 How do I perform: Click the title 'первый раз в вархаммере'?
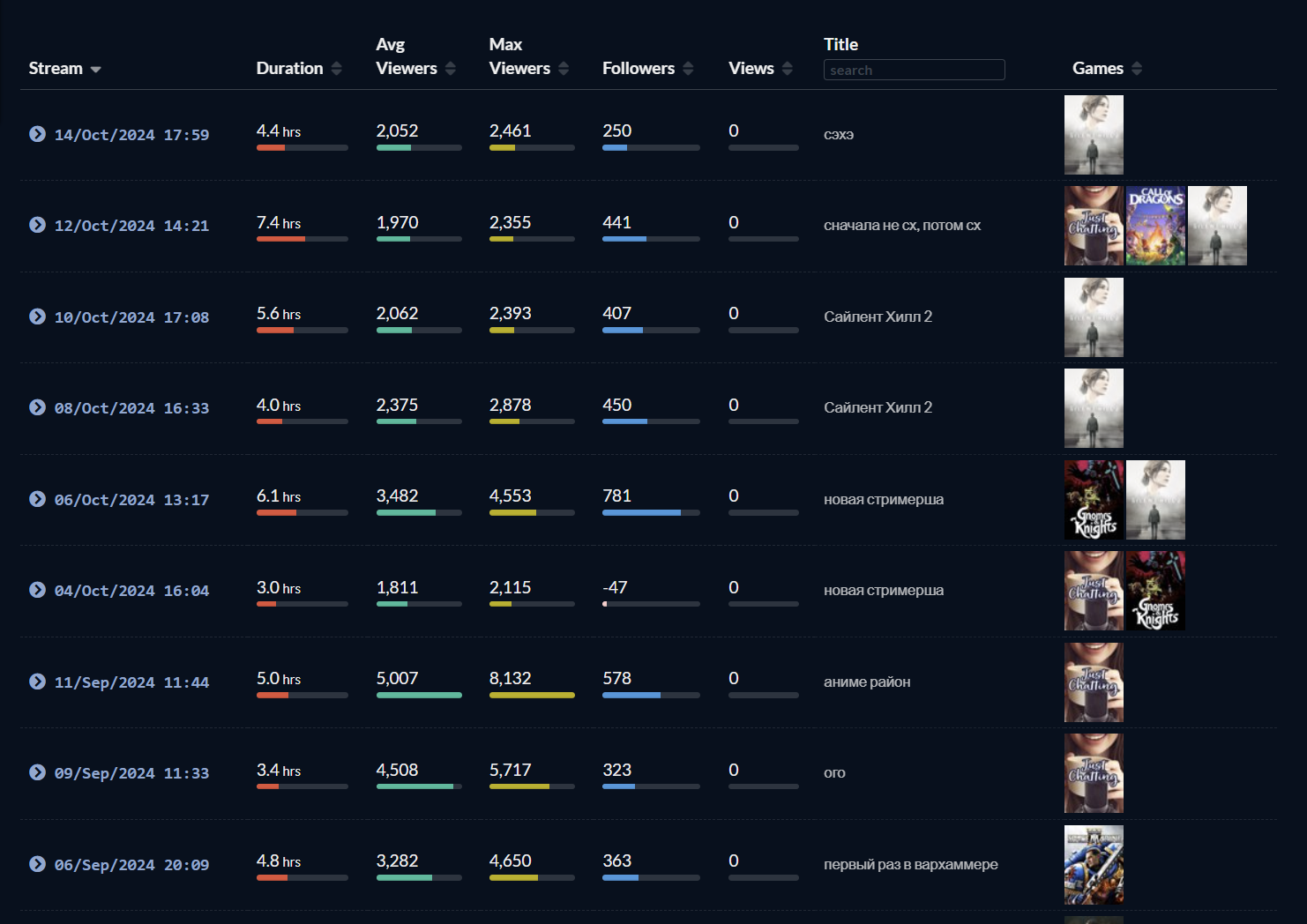point(911,864)
